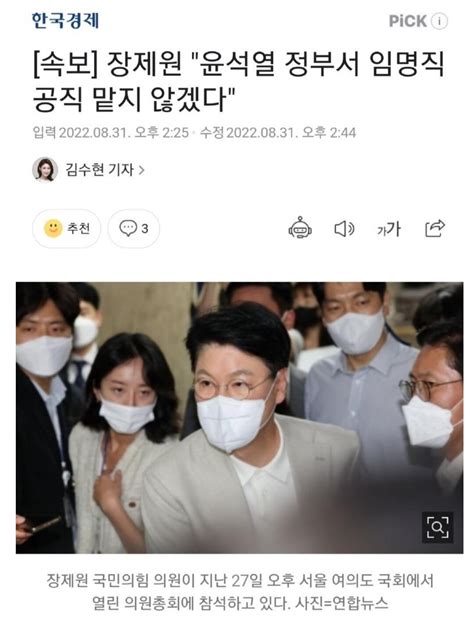This screenshot has width=474, height=620.
Task: Tap the PiCK info circle icon
Action: (439, 21)
